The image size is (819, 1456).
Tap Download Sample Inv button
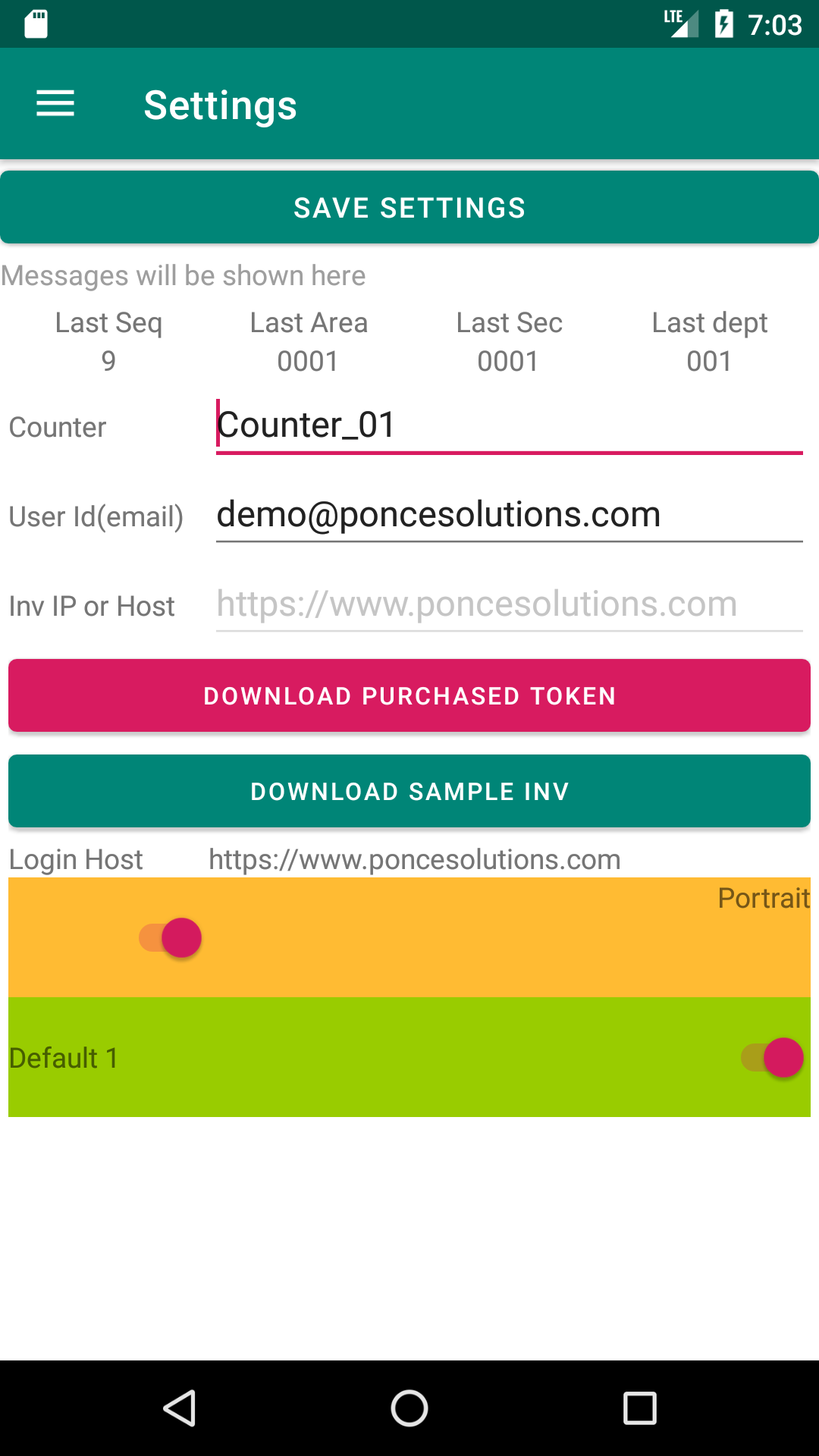click(409, 791)
